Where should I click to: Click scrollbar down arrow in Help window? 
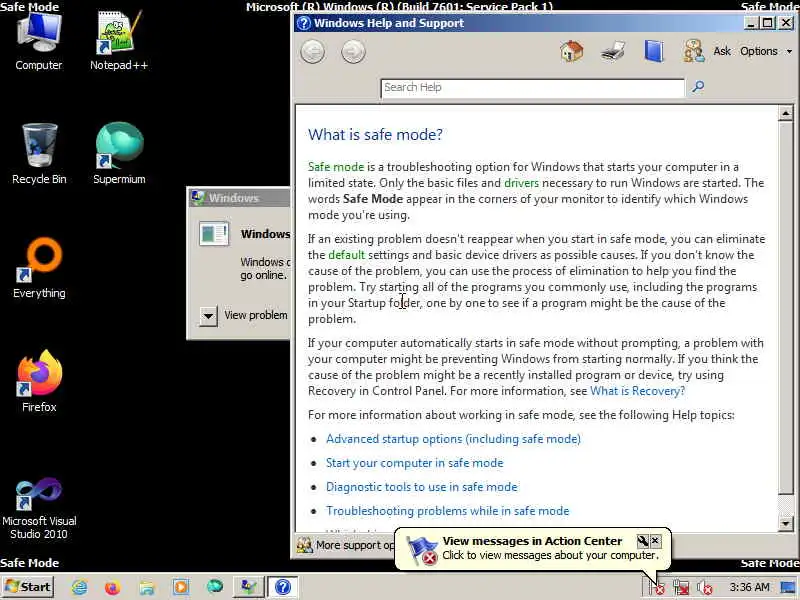(786, 523)
